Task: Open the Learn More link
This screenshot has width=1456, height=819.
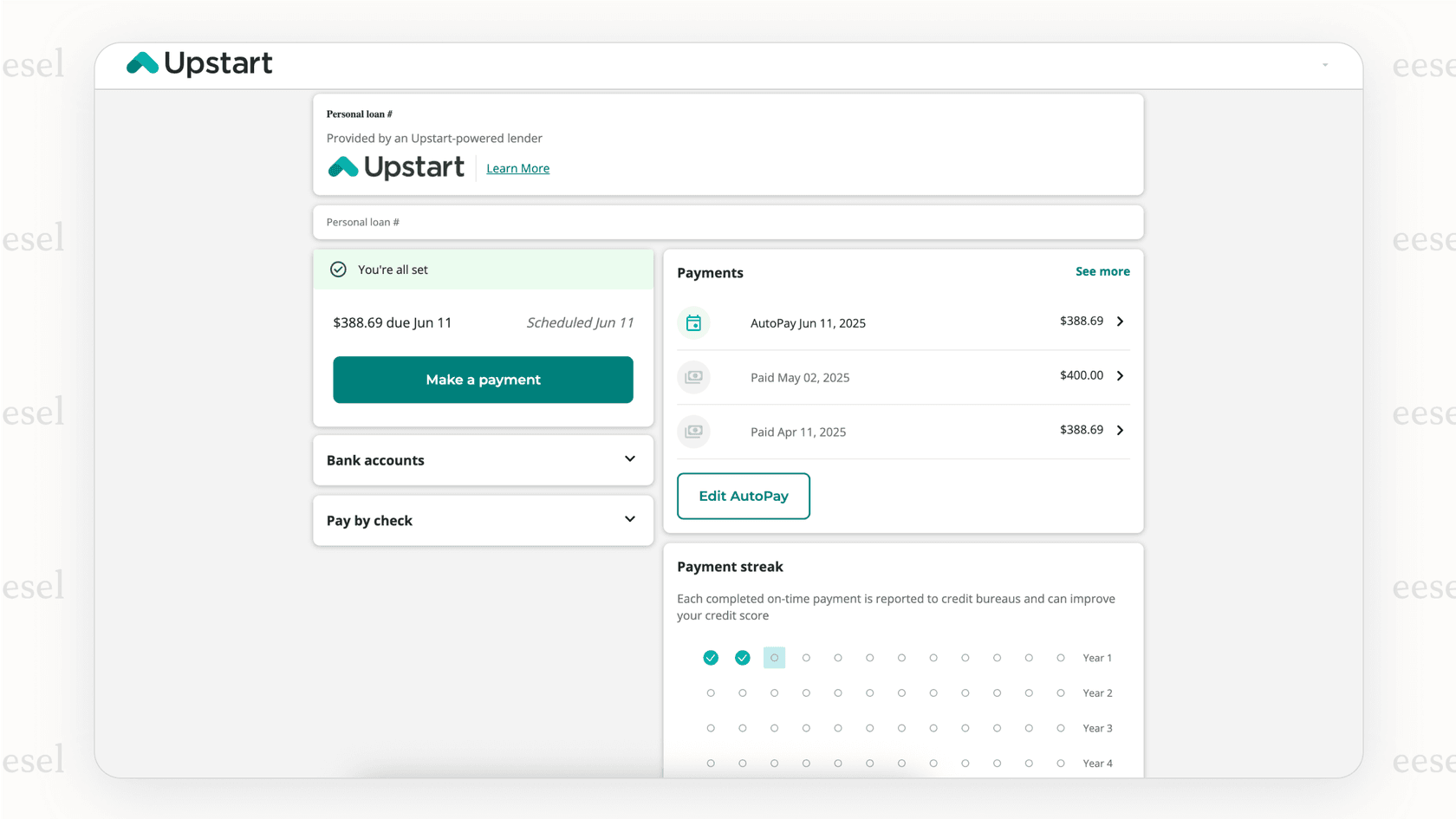Action: [517, 167]
